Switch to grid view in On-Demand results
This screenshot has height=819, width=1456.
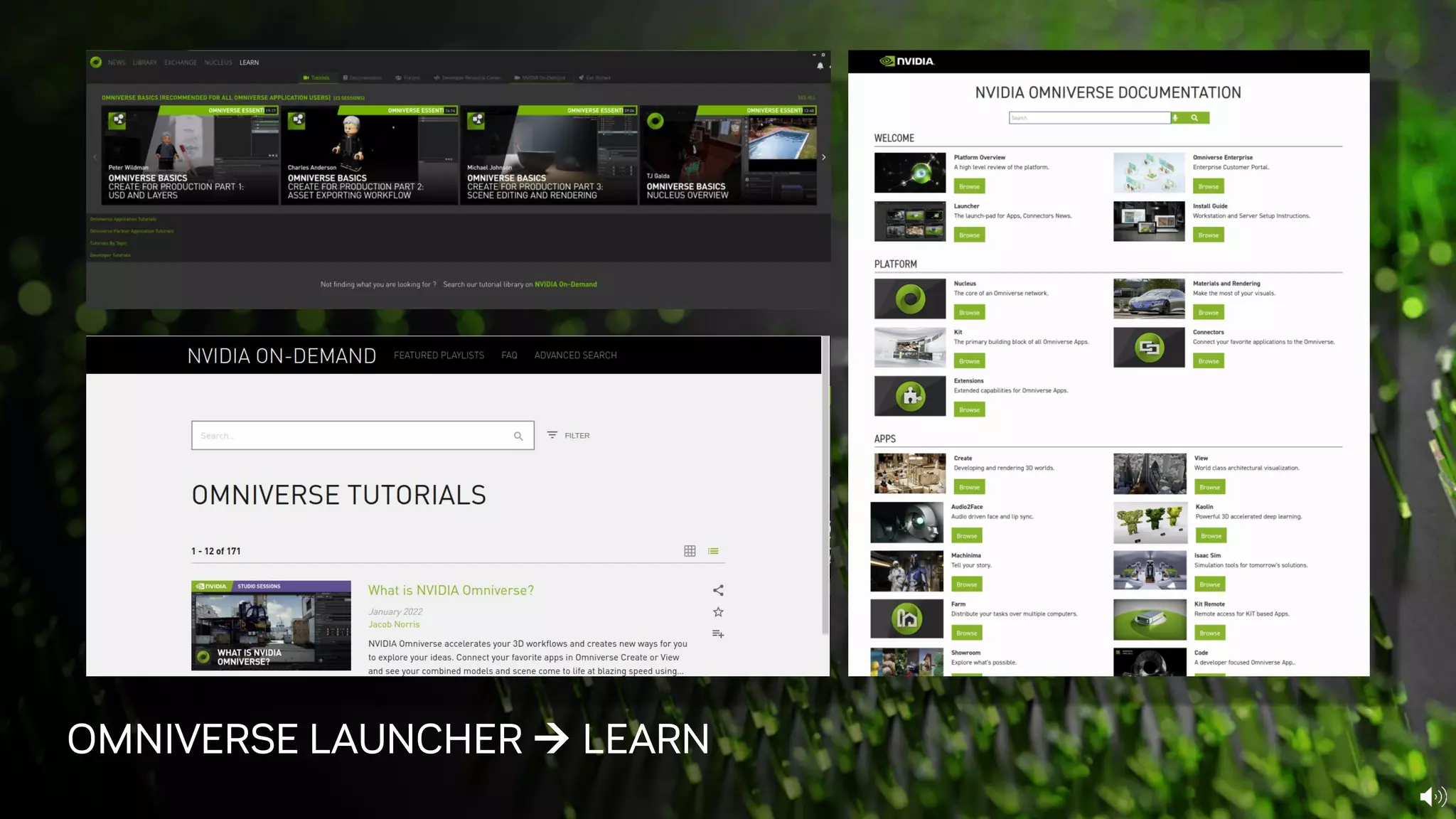[690, 551]
